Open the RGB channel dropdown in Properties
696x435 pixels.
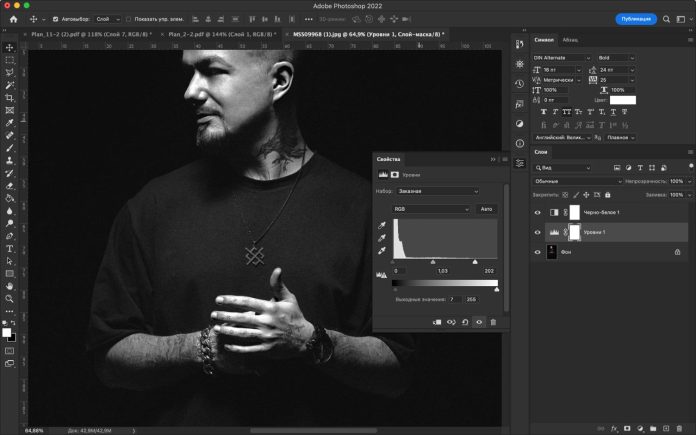click(431, 209)
